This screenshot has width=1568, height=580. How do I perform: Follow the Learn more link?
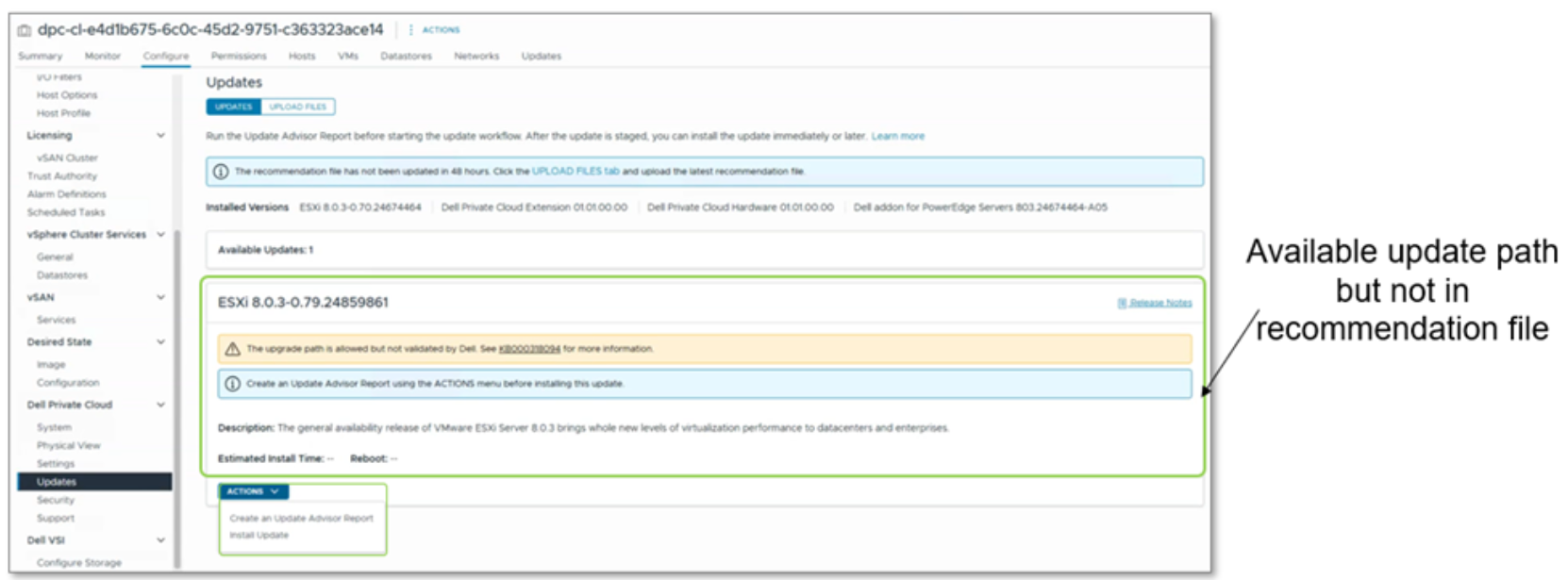coord(897,137)
